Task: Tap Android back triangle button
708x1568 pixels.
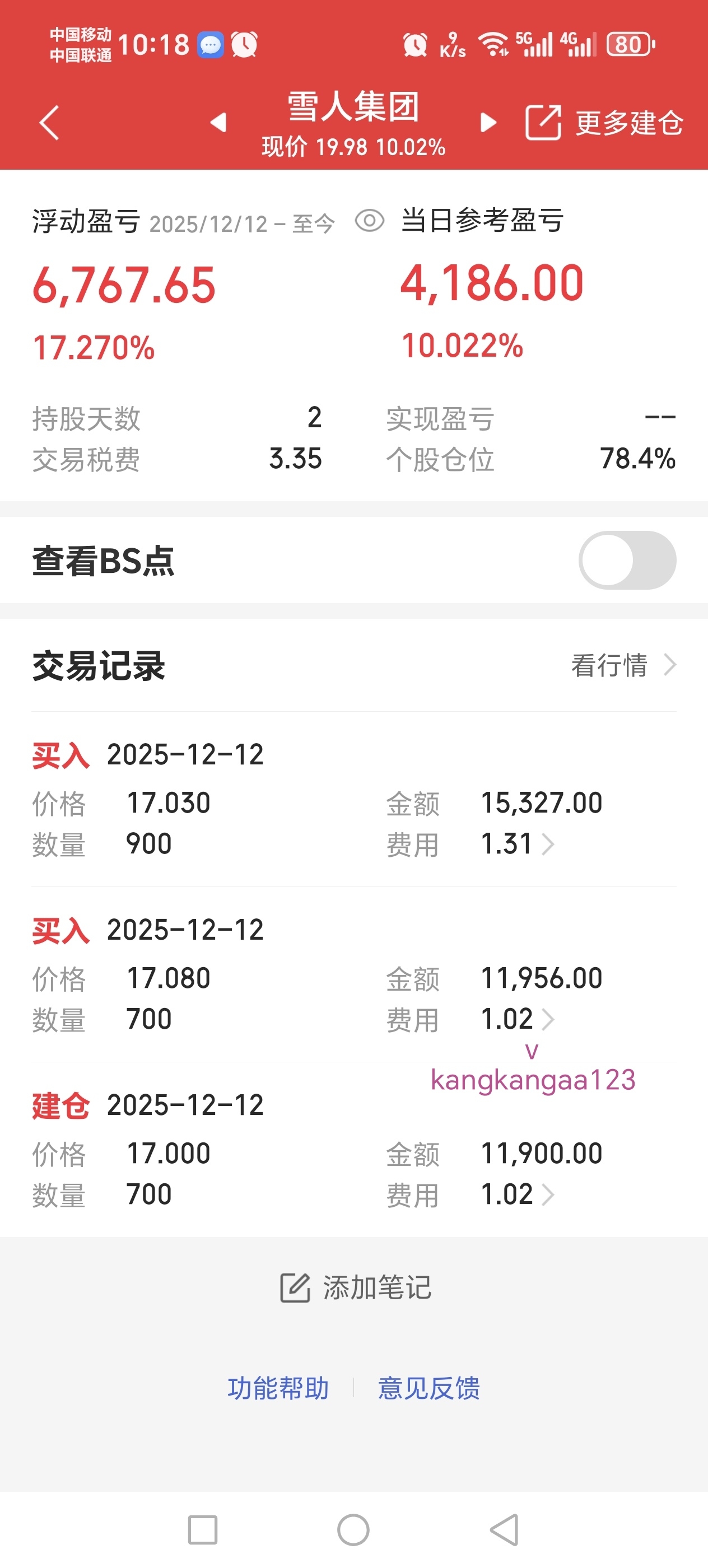Action: pyautogui.click(x=505, y=1530)
